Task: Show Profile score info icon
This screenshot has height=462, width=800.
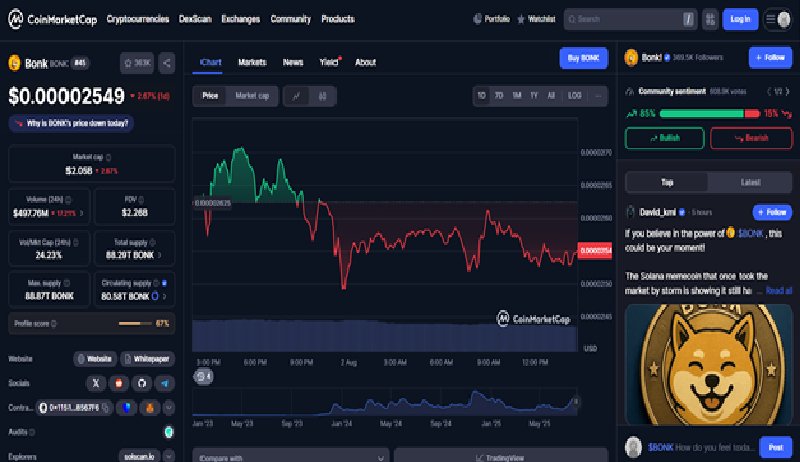Action: pos(54,323)
